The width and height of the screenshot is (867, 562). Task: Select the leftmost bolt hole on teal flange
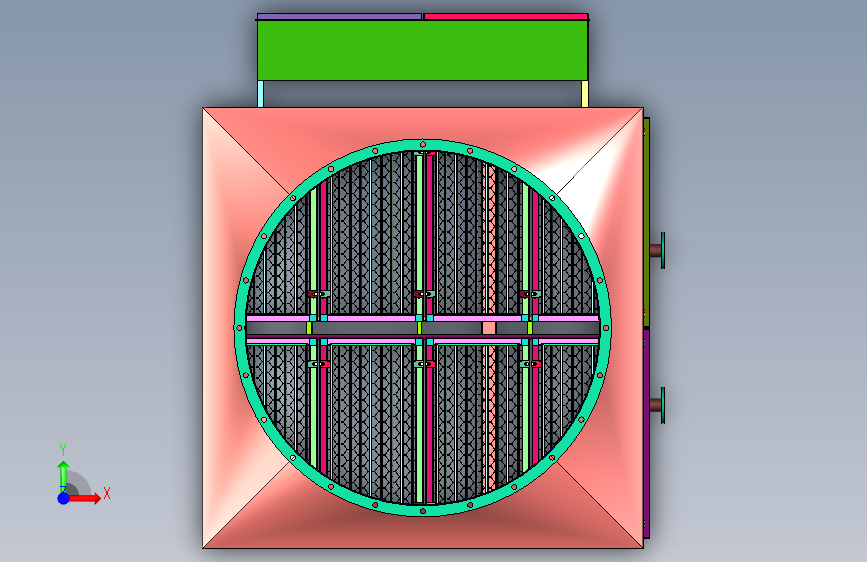click(x=239, y=328)
